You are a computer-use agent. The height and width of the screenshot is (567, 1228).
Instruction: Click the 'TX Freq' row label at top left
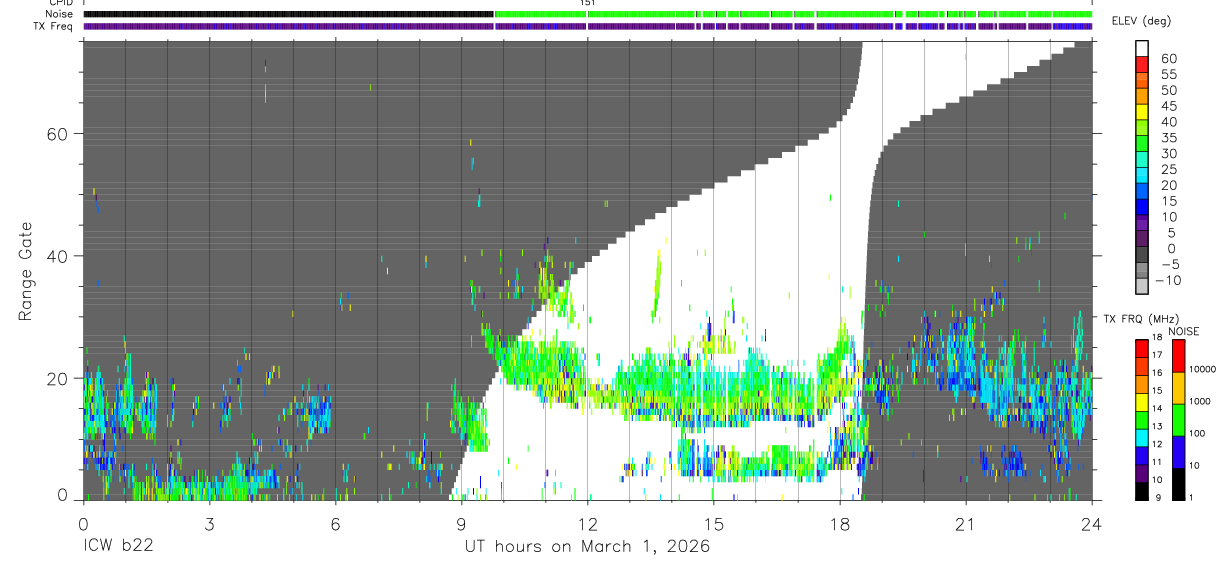[54, 26]
